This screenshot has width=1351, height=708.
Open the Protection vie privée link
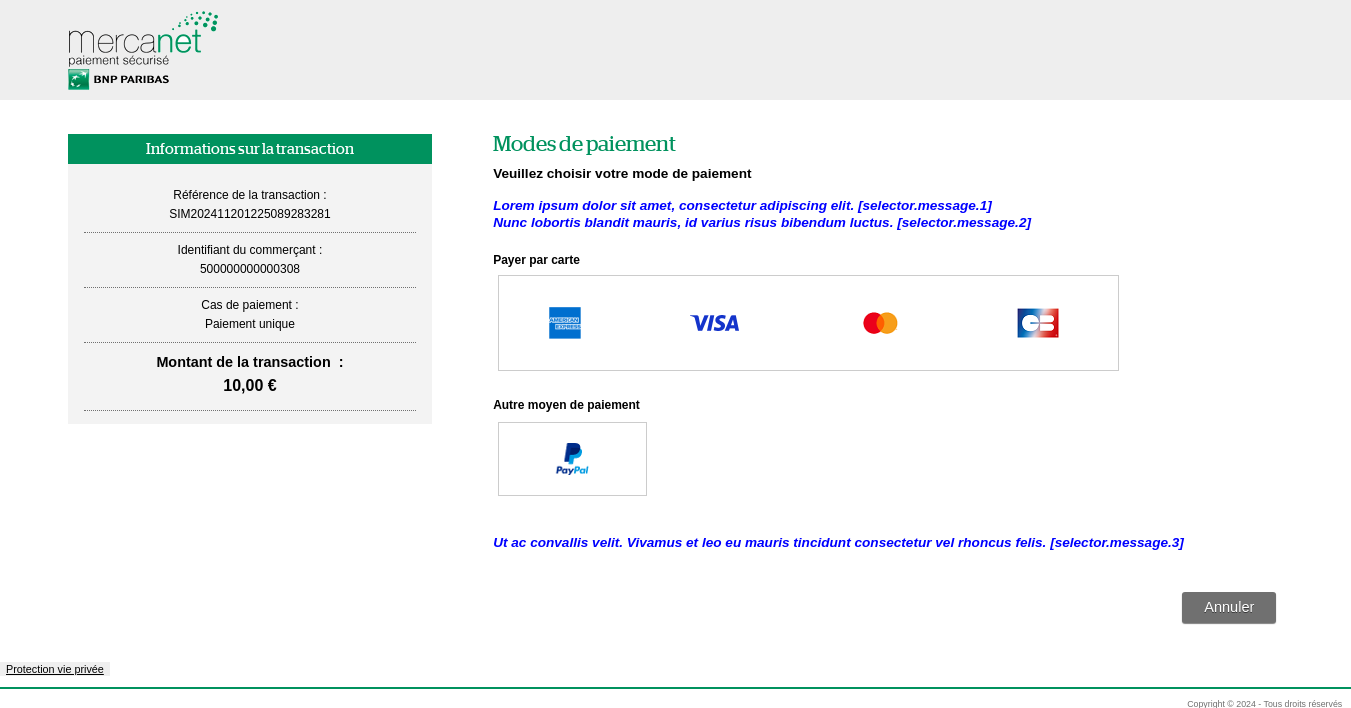pyautogui.click(x=54, y=669)
